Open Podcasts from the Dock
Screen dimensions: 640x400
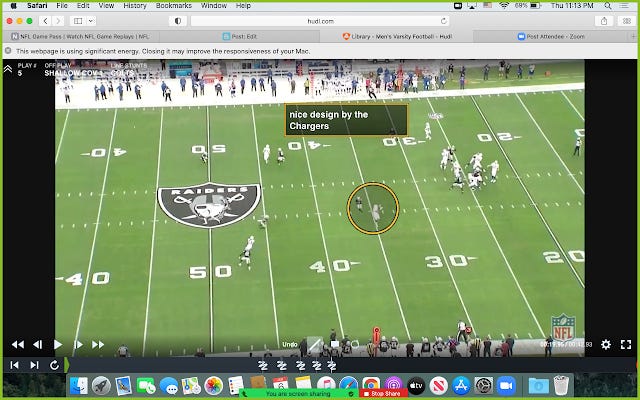(x=393, y=385)
